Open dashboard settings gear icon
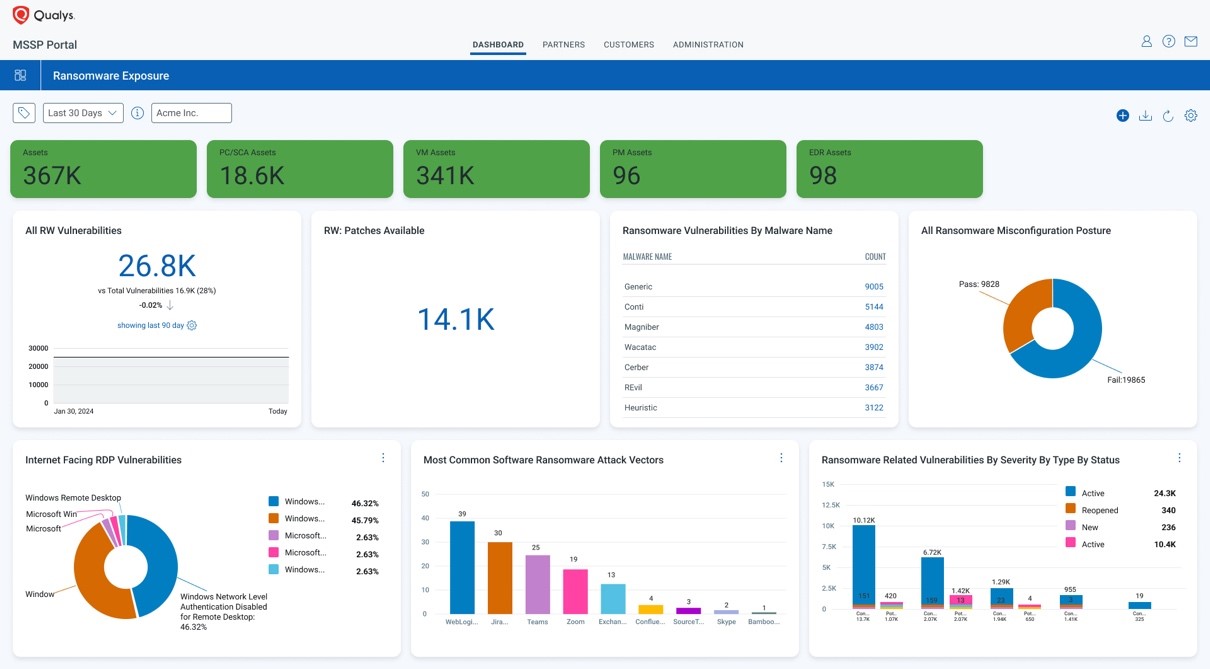This screenshot has width=1210, height=669. [x=1191, y=116]
